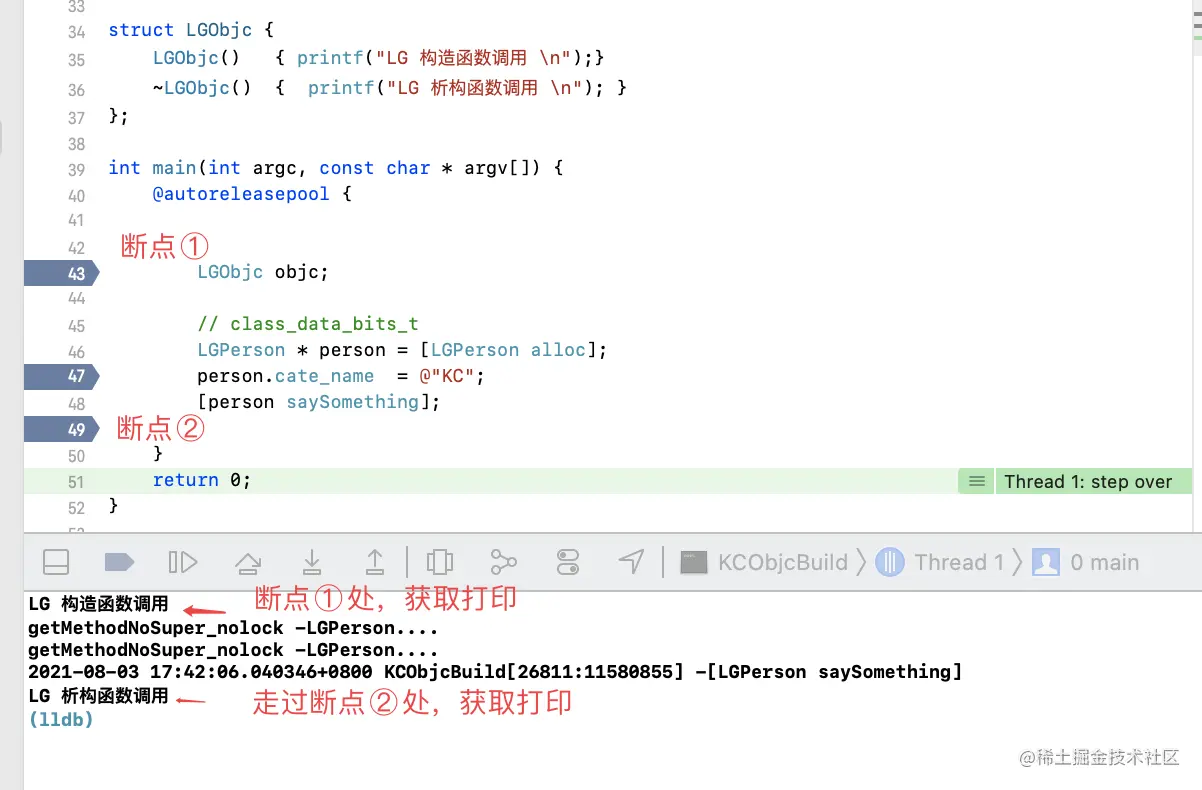1202x790 pixels.
Task: Open the Debug Memory Graph
Action: tap(503, 562)
